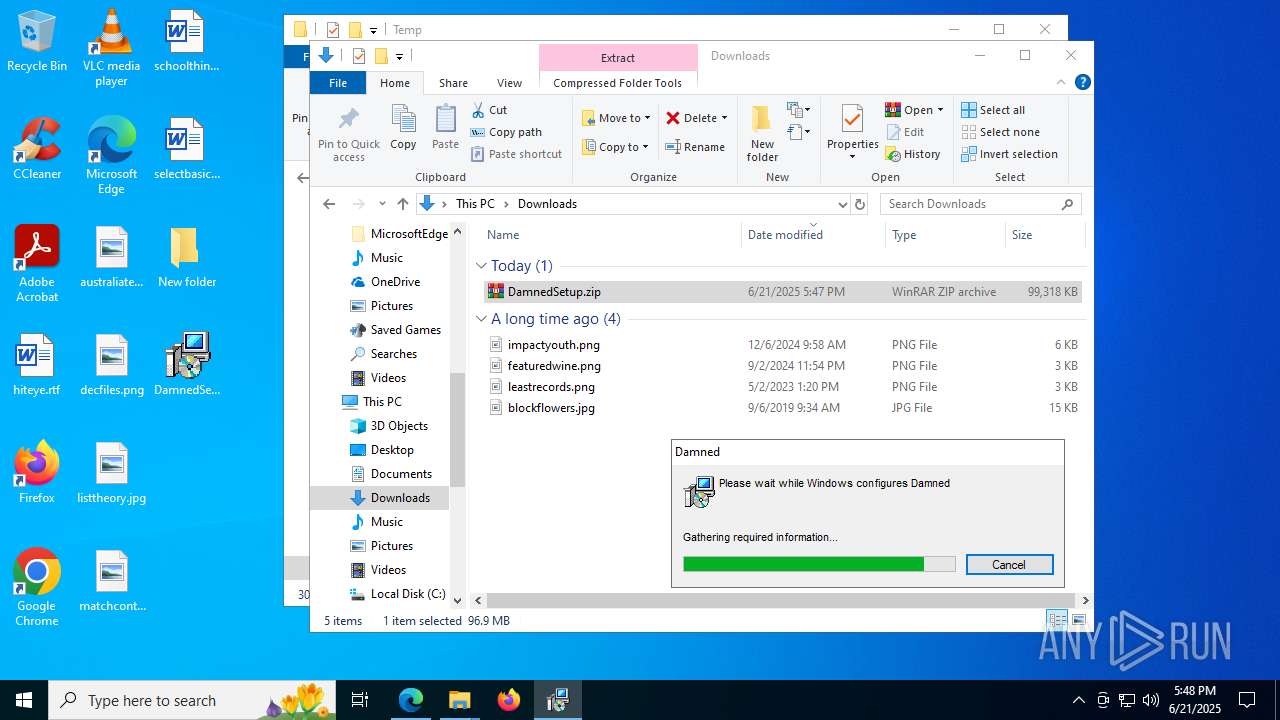Switch to details view layout icon
1280x720 pixels.
(1057, 620)
